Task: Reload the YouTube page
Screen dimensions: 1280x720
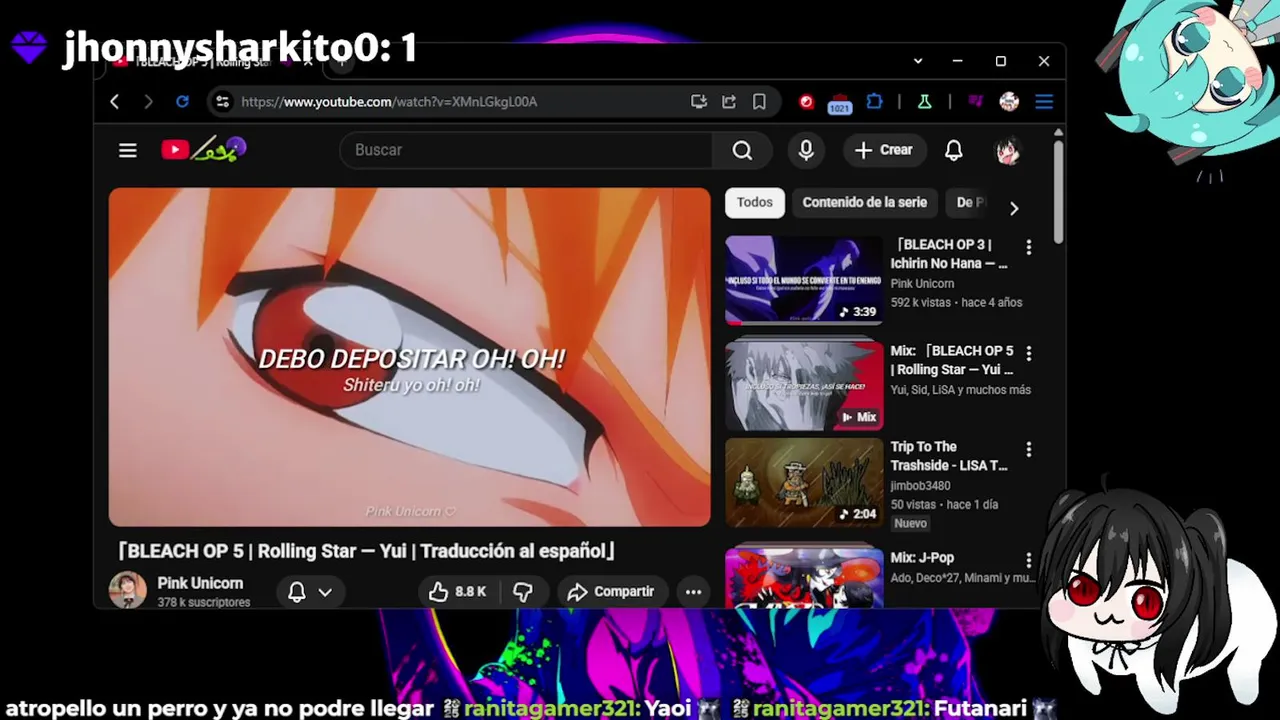Action: 182,102
